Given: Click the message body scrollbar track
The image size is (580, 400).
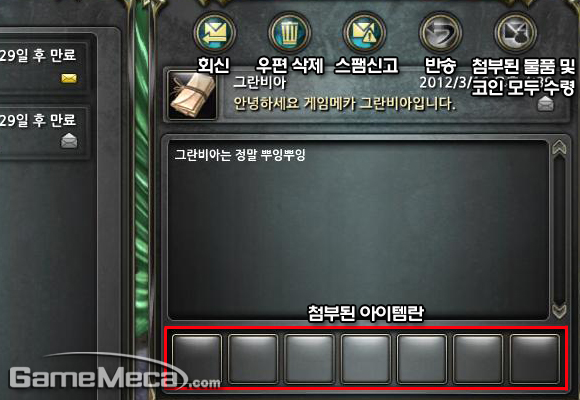Looking at the screenshot, I should click(x=559, y=229).
